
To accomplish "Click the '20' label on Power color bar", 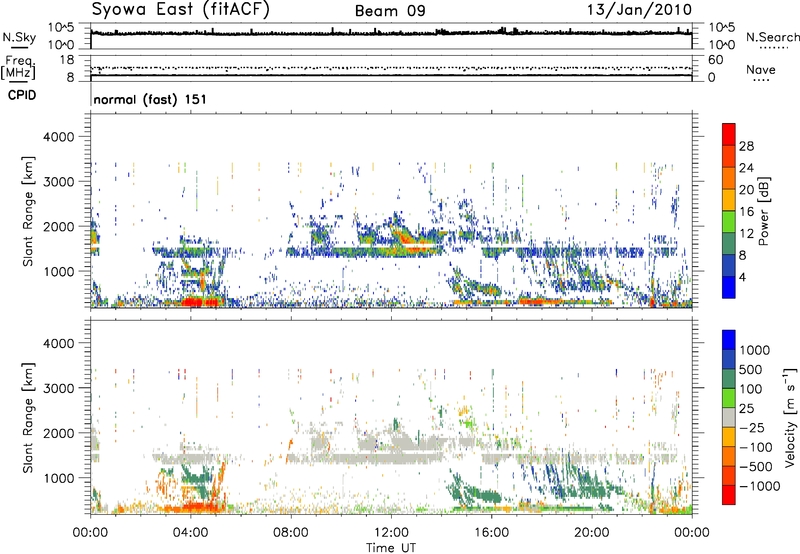I will tap(746, 190).
